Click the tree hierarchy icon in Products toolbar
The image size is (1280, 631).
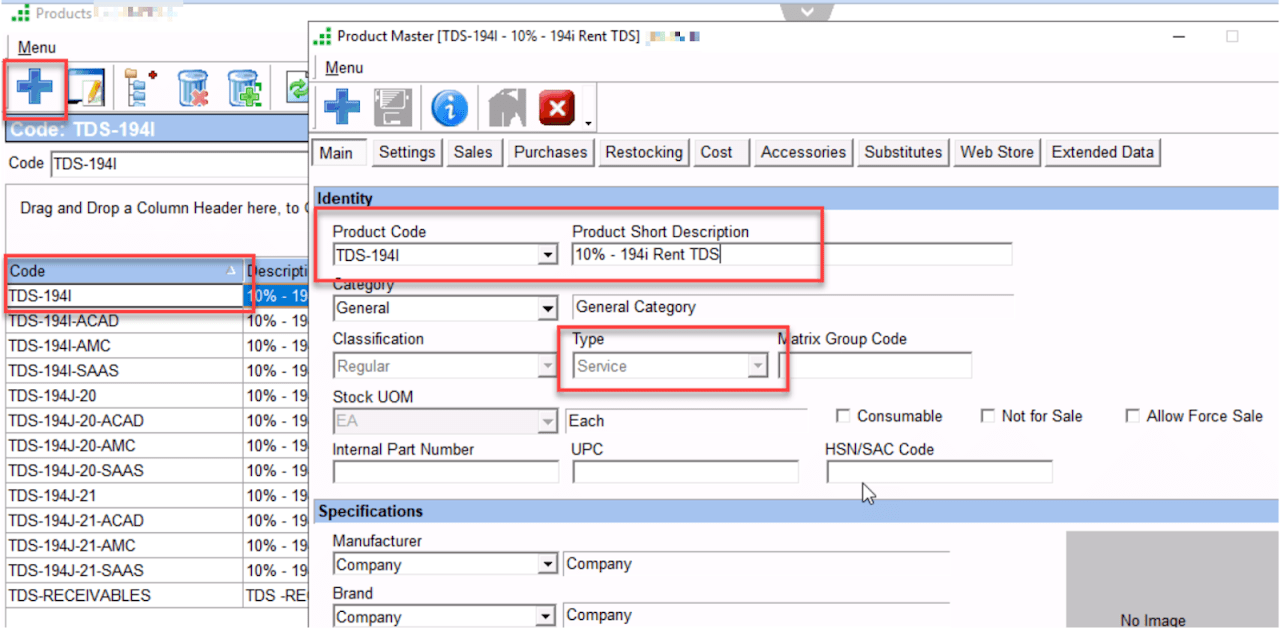click(141, 89)
